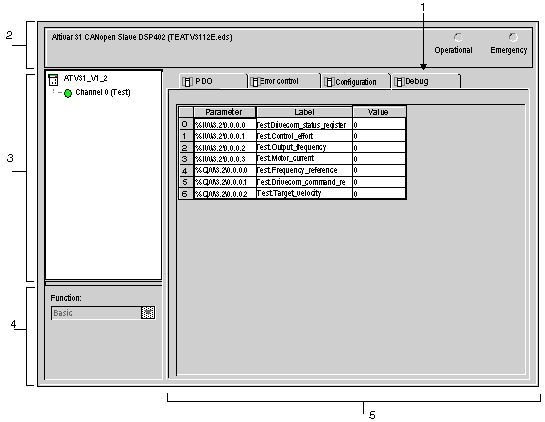
Task: Click the Parameter column header
Action: click(x=224, y=112)
